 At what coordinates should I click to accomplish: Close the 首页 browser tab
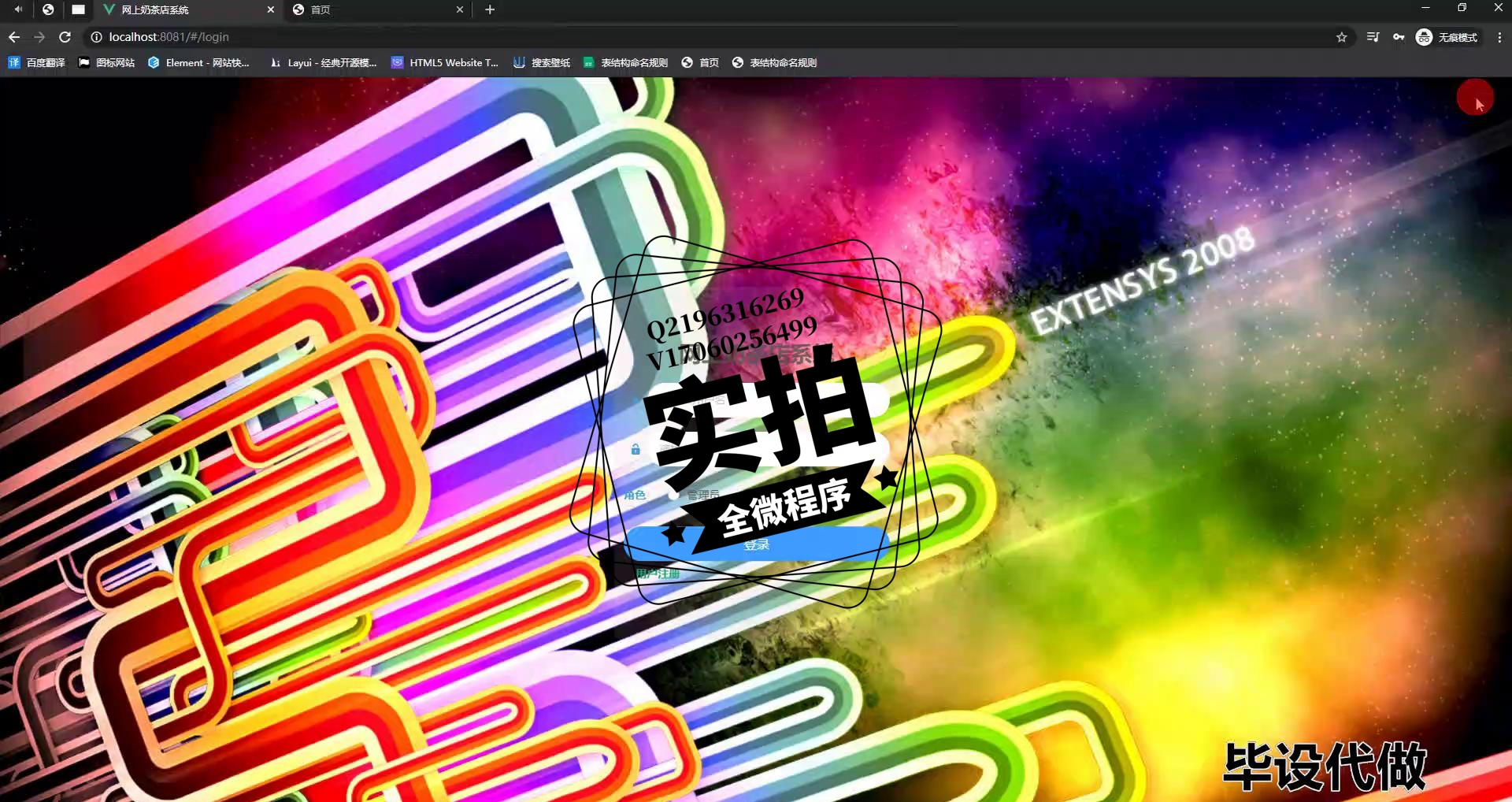(460, 9)
